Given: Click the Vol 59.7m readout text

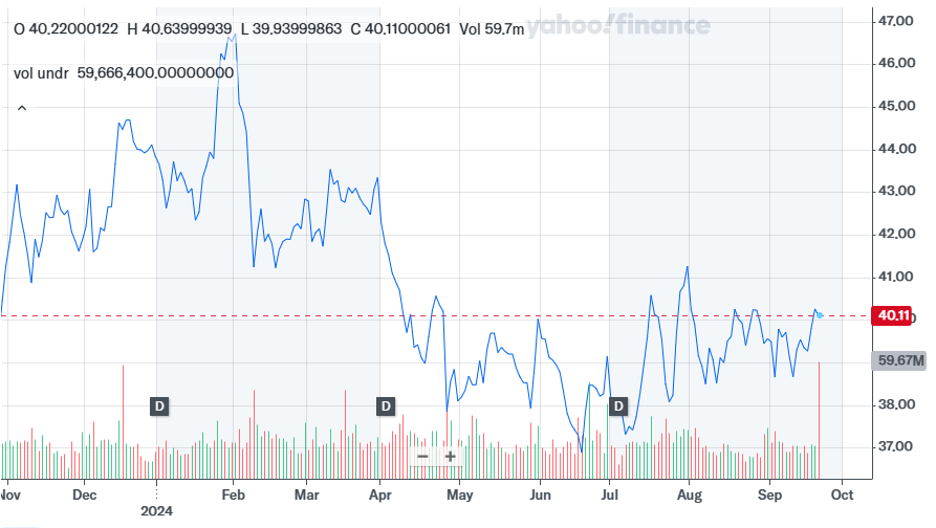Looking at the screenshot, I should [x=491, y=30].
